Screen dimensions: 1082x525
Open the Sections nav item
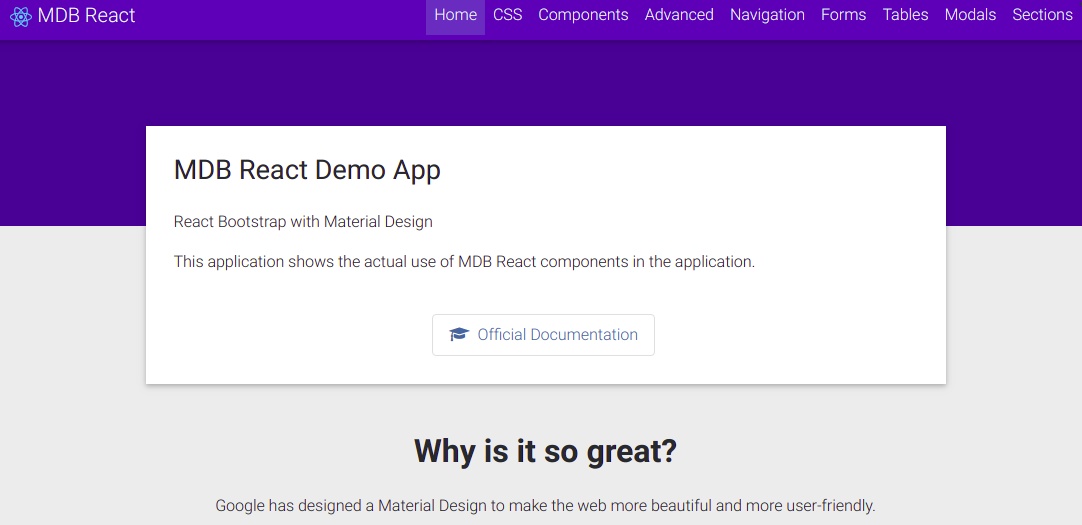click(x=1042, y=14)
